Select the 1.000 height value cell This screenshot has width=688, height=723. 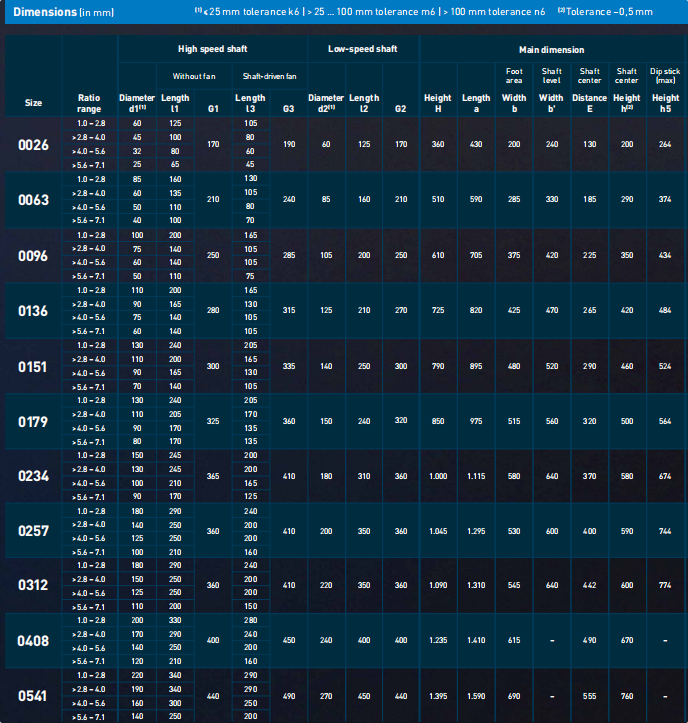[438, 476]
